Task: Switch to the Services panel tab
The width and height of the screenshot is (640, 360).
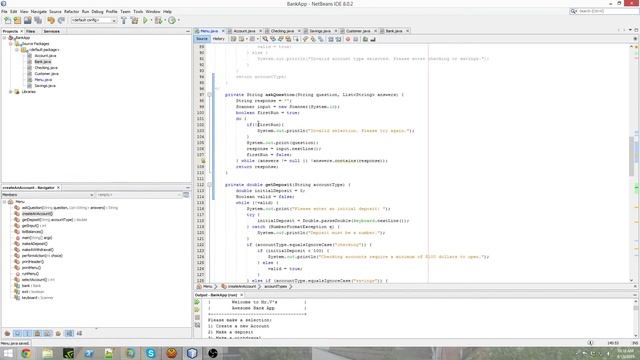Action: click(x=52, y=31)
